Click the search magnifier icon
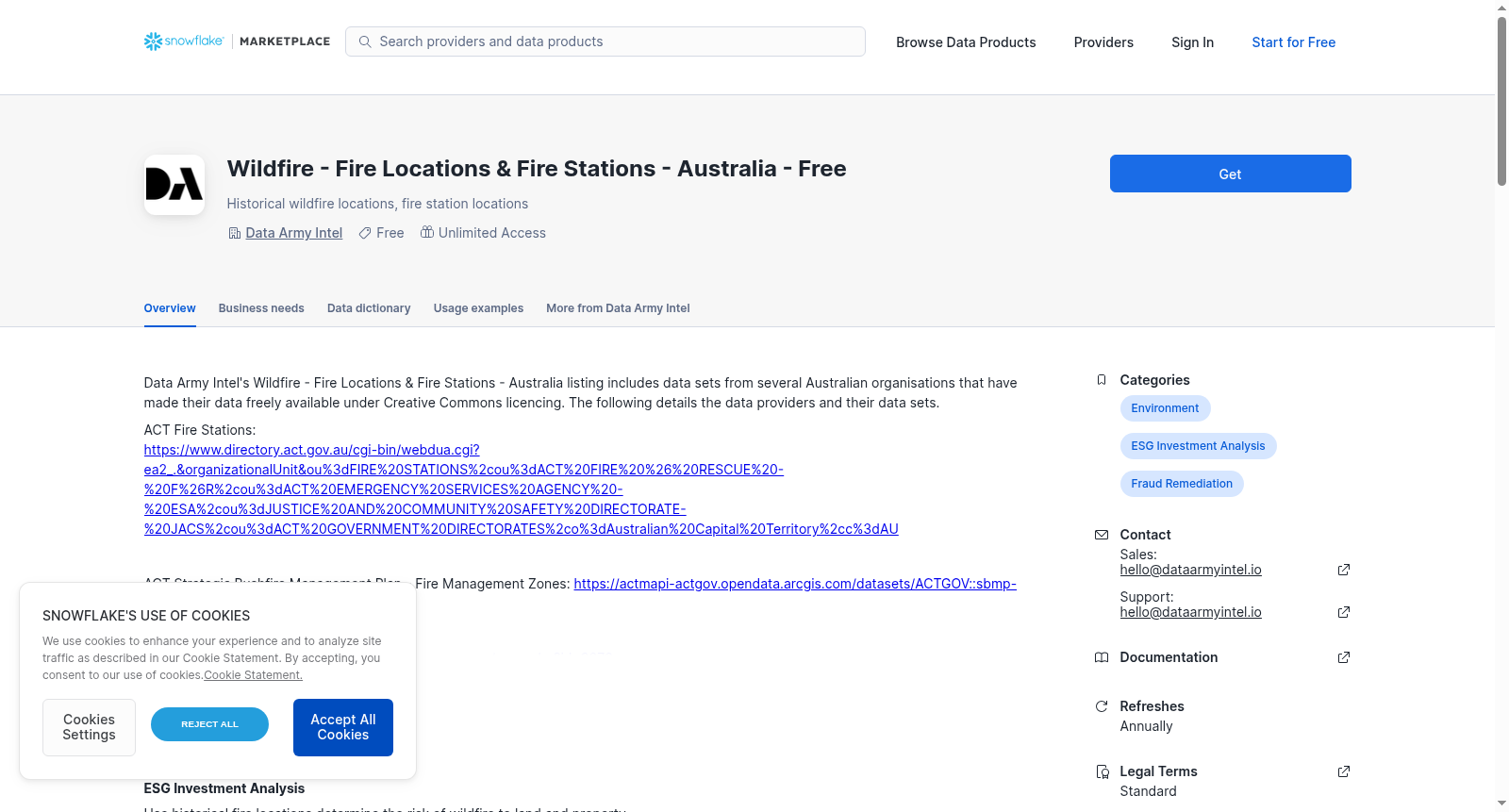The width and height of the screenshot is (1509, 812). coord(365,41)
